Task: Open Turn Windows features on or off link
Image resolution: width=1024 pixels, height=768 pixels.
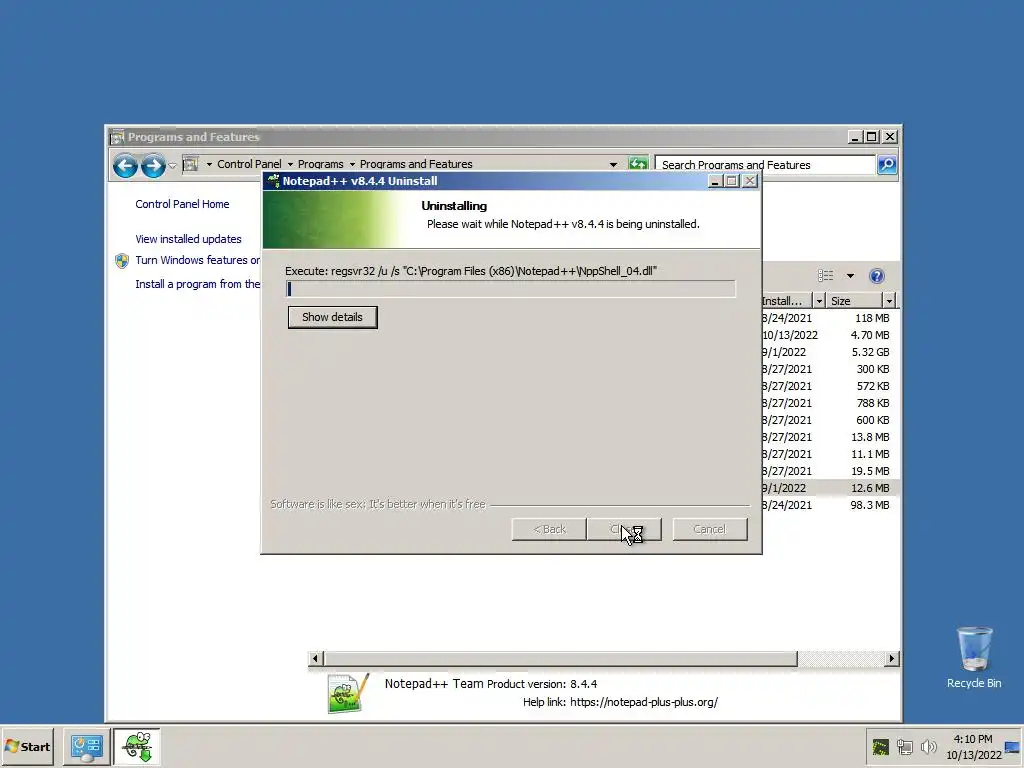Action: 197,260
